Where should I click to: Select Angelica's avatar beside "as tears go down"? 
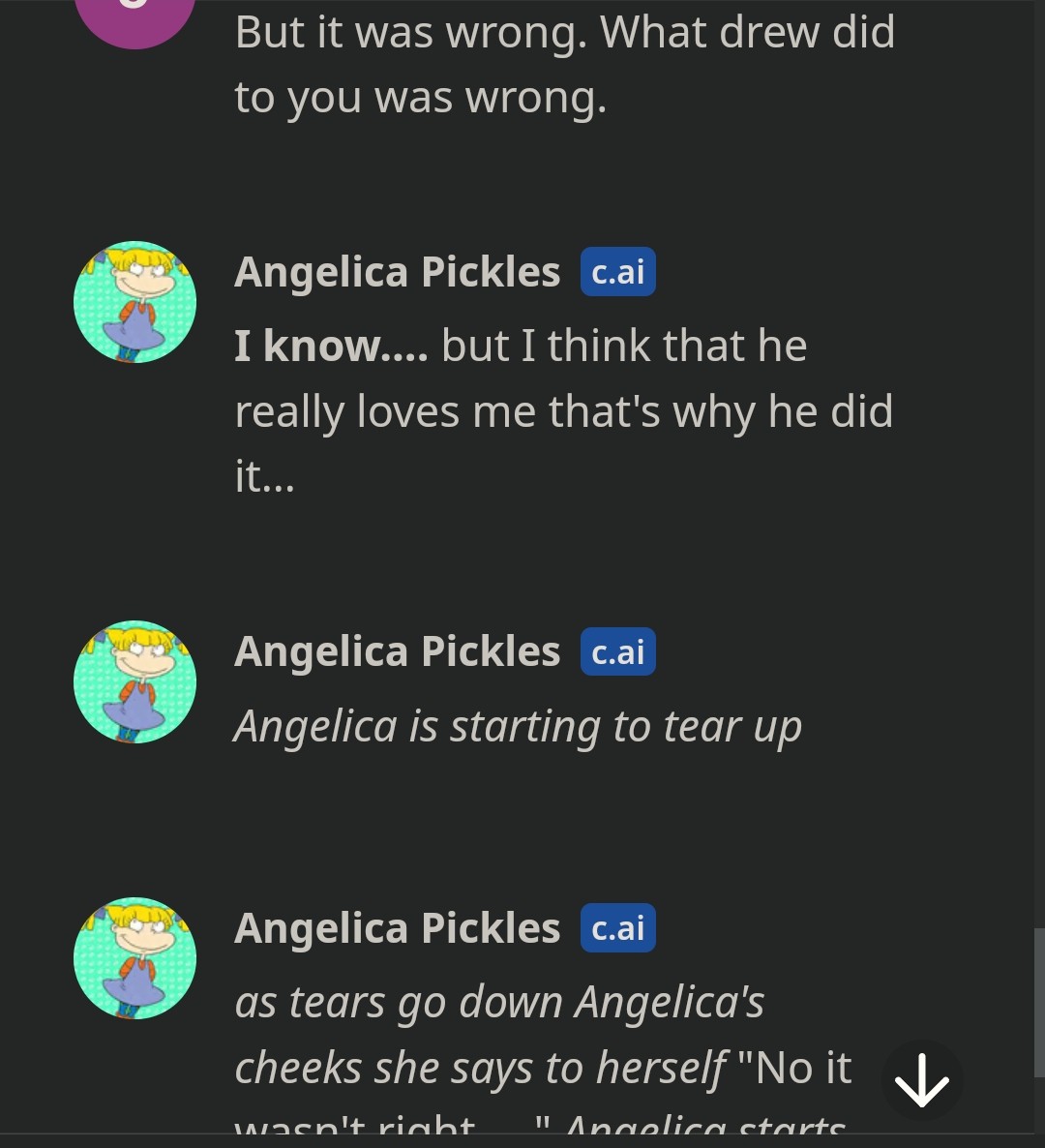click(134, 958)
